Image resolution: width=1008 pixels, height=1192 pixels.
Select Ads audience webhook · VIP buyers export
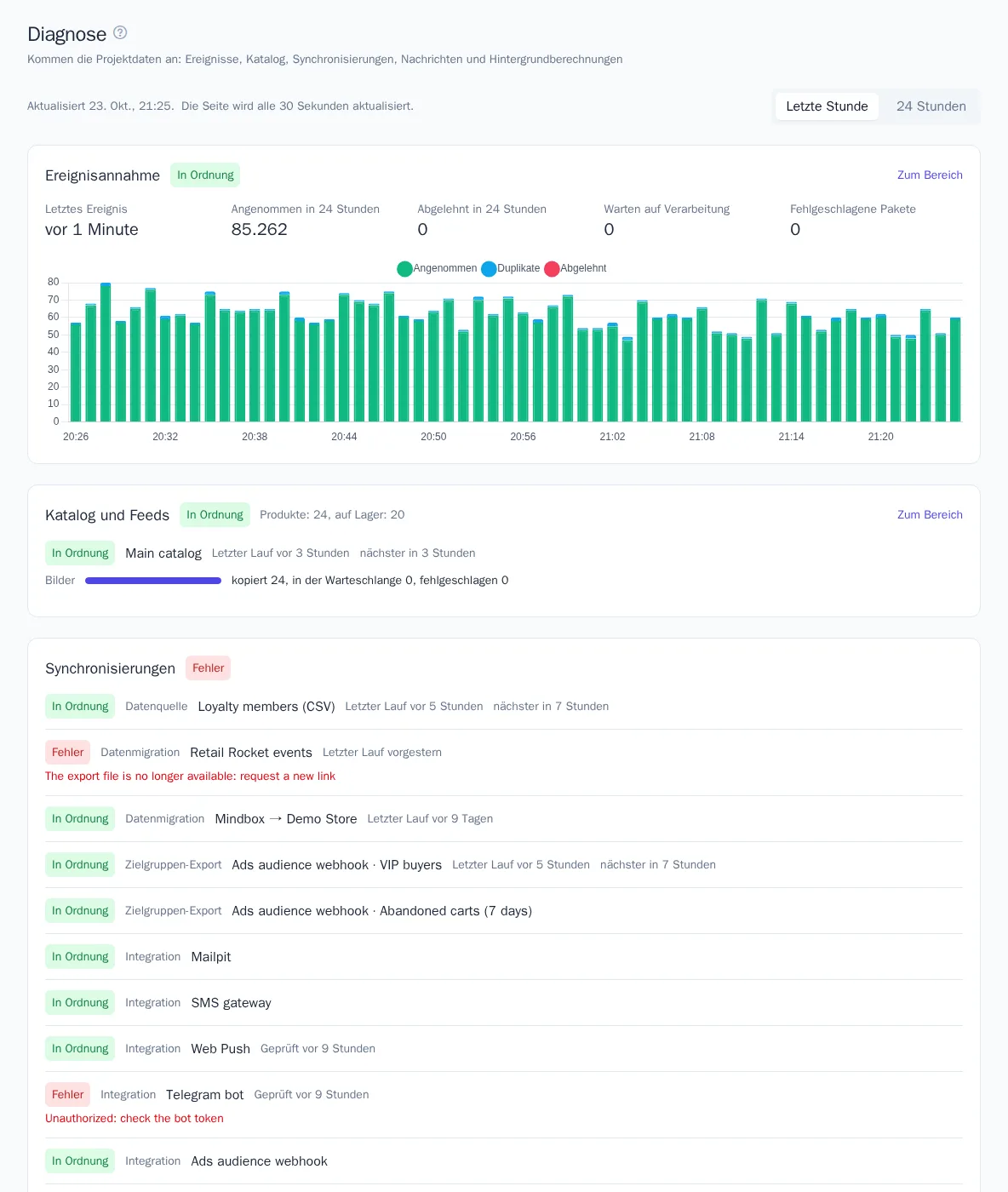coord(337,865)
